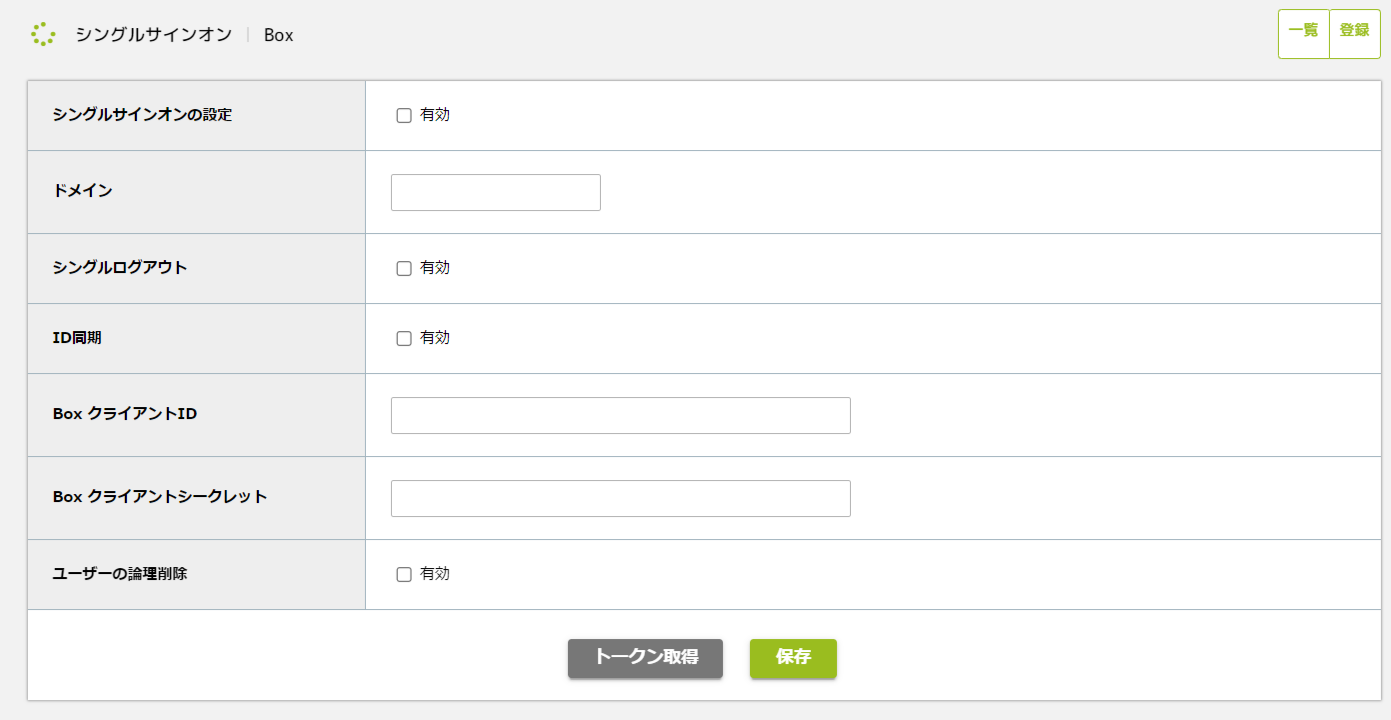Click the Box クライアントID input field
This screenshot has width=1391, height=720.
coord(620,416)
